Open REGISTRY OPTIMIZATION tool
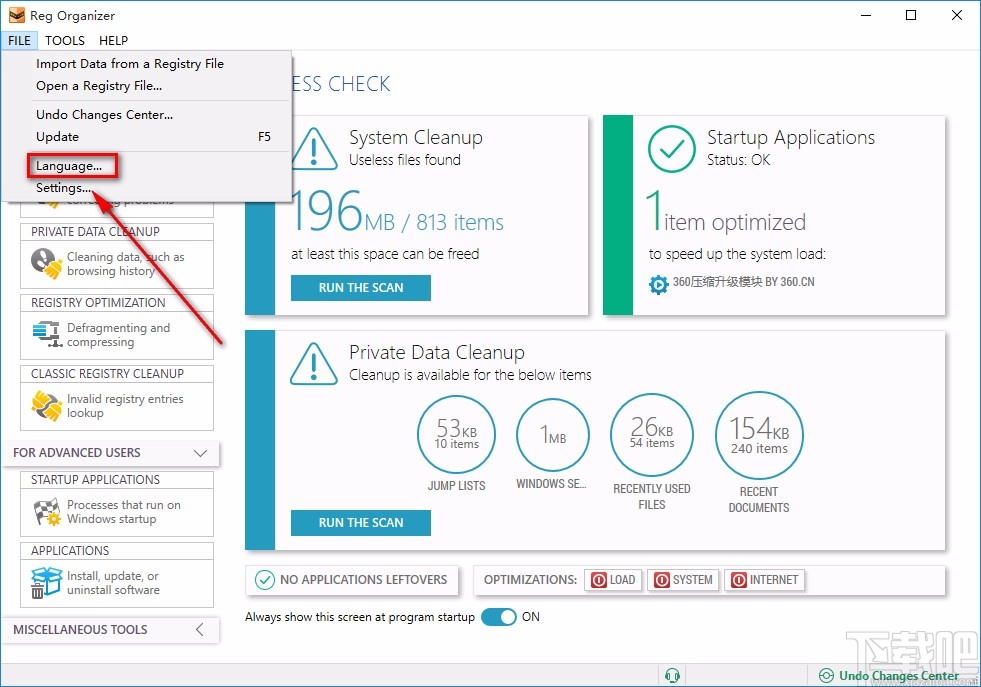The image size is (981, 687). (x=117, y=327)
